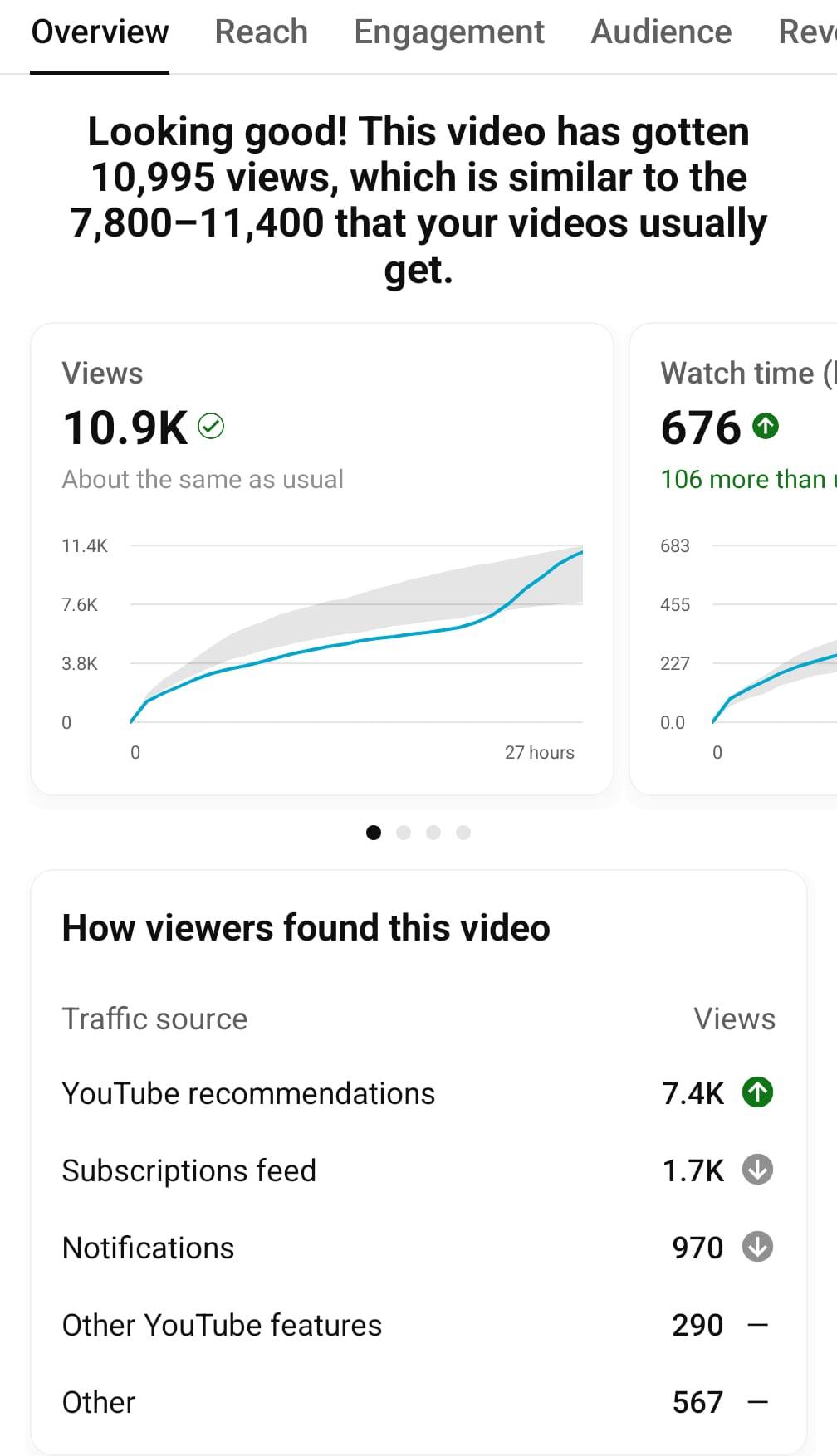Open YouTube recommendations traffic source

tap(248, 1093)
